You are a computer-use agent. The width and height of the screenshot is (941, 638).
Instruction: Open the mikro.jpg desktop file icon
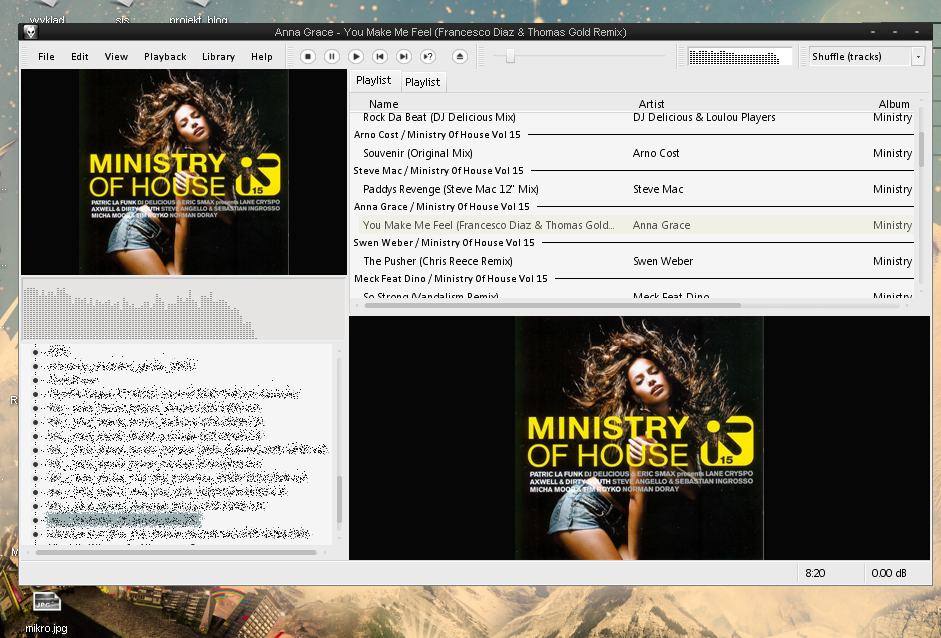click(x=47, y=603)
